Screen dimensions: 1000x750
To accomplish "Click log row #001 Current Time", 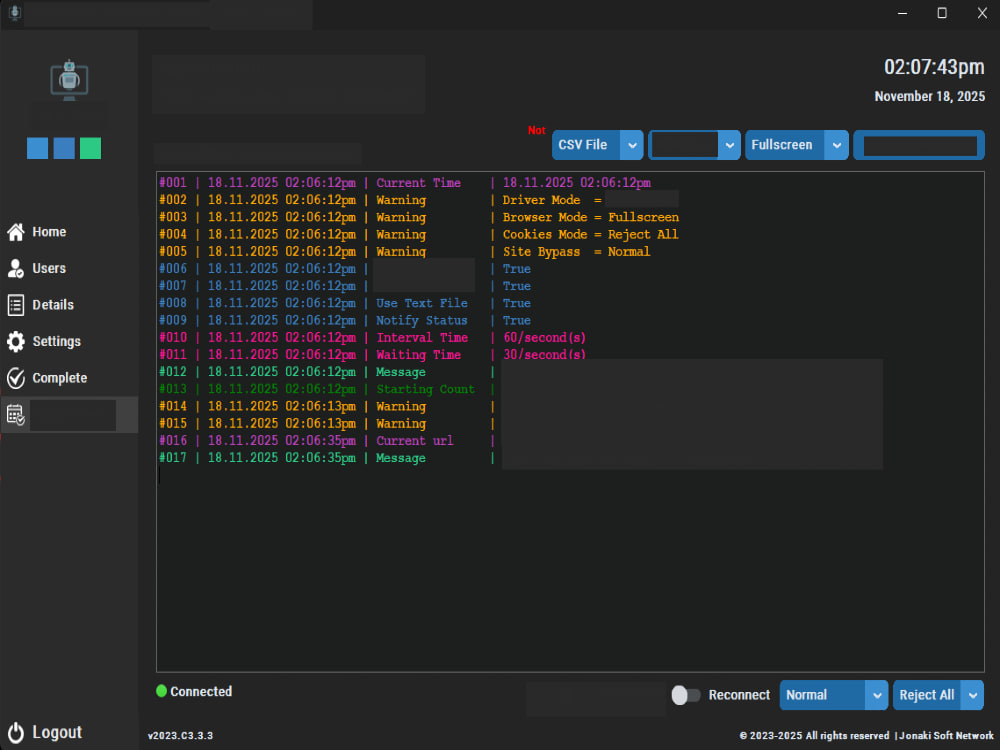I will tap(405, 183).
